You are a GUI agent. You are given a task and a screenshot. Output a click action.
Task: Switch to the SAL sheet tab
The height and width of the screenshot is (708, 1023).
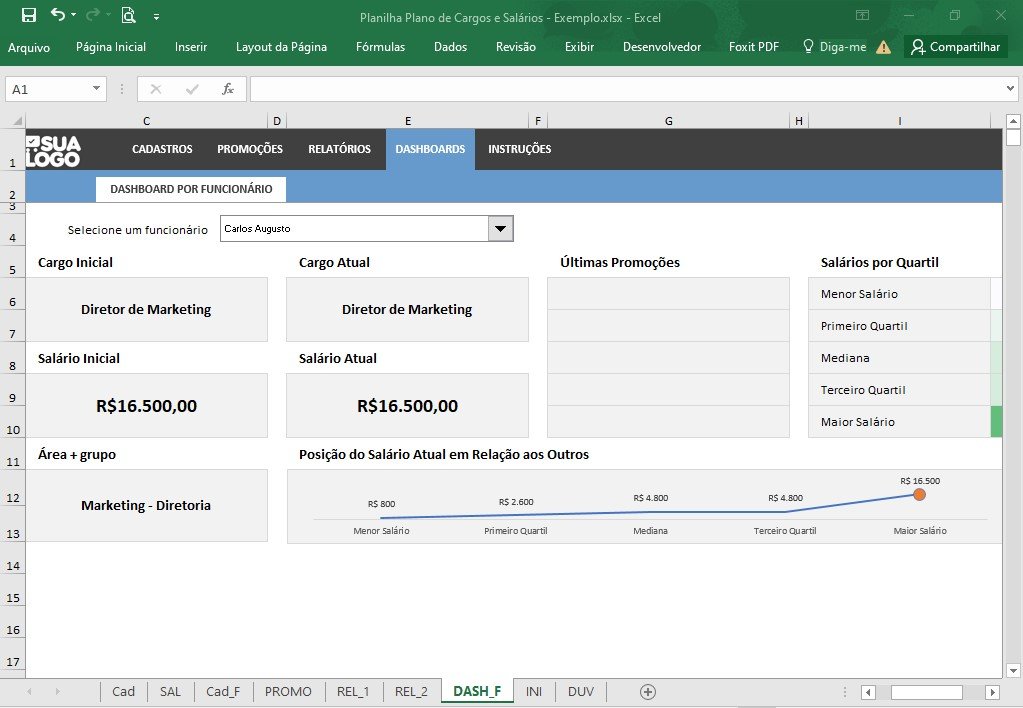coord(170,692)
